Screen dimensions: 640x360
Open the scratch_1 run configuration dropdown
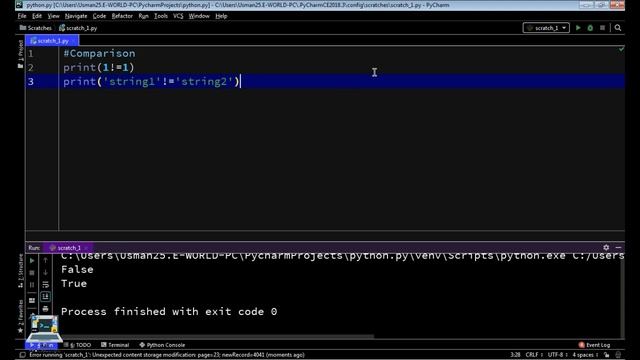tap(546, 28)
